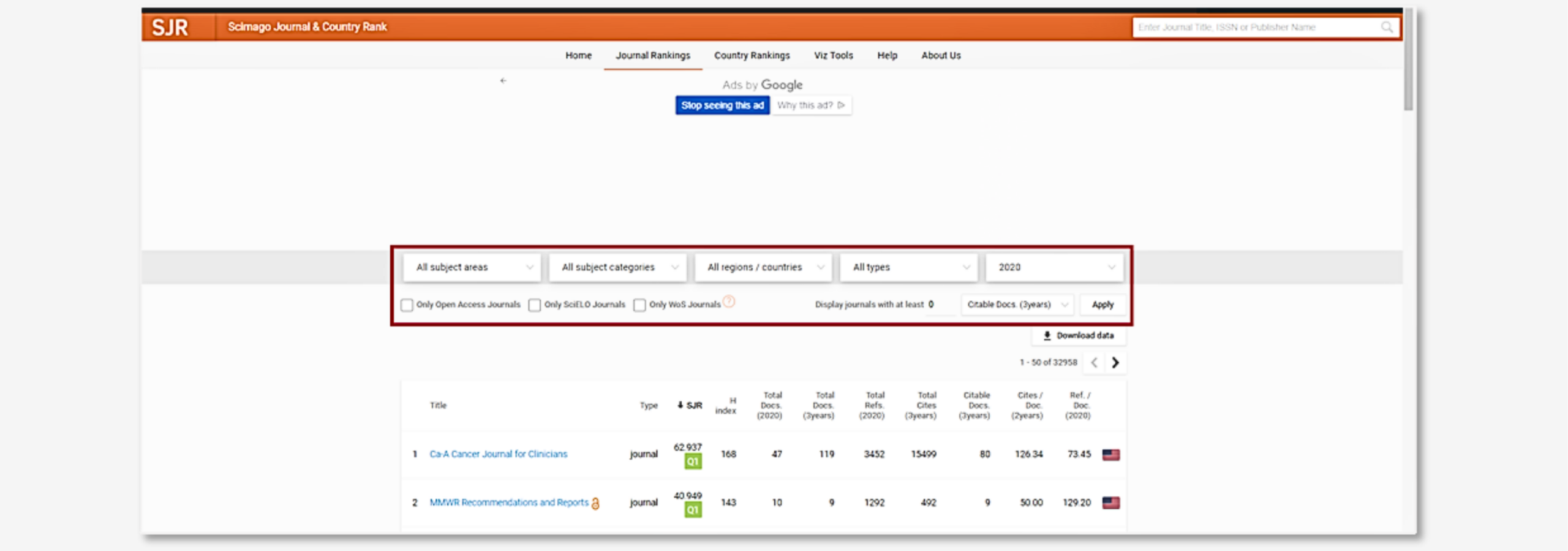Tick Only SciELO Journals checkbox
Screen dimensions: 1568x551
[x=535, y=305]
